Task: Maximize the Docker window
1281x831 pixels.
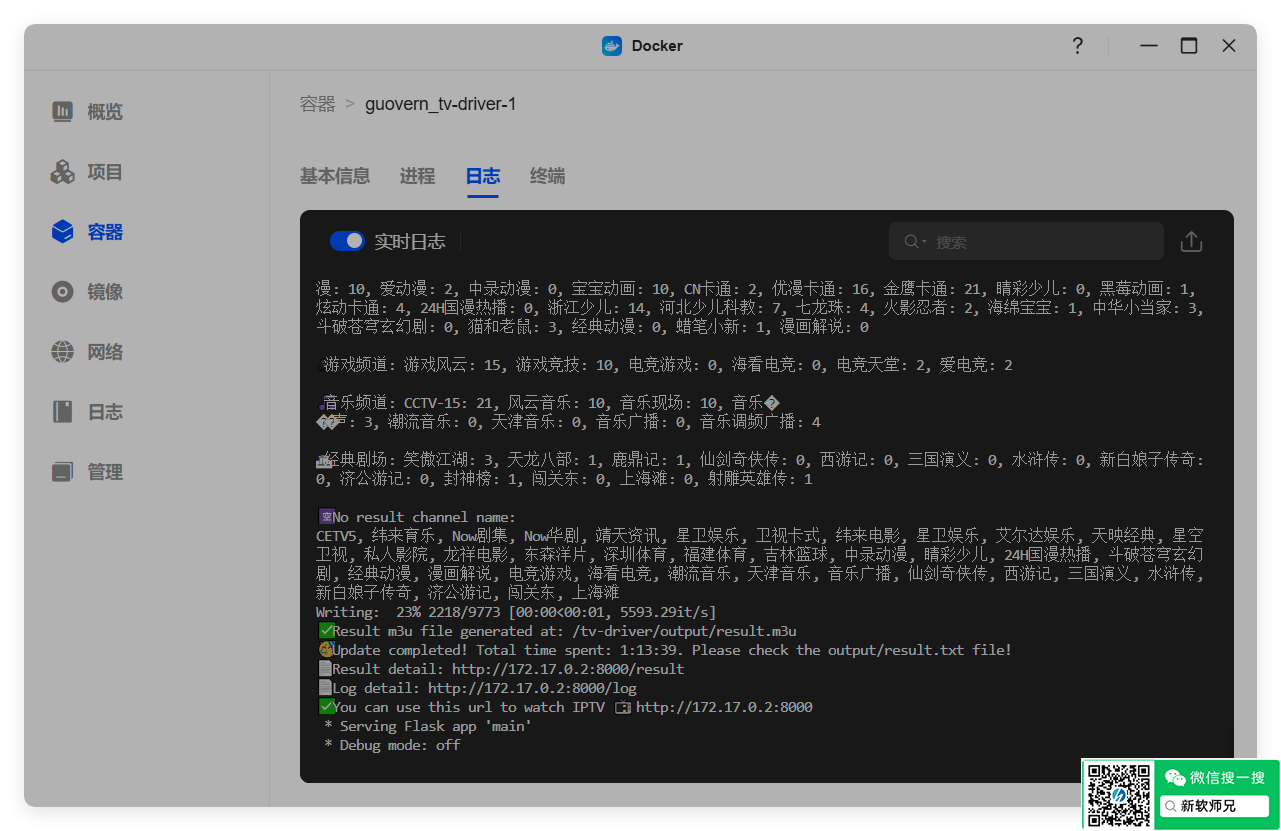Action: coord(1189,46)
